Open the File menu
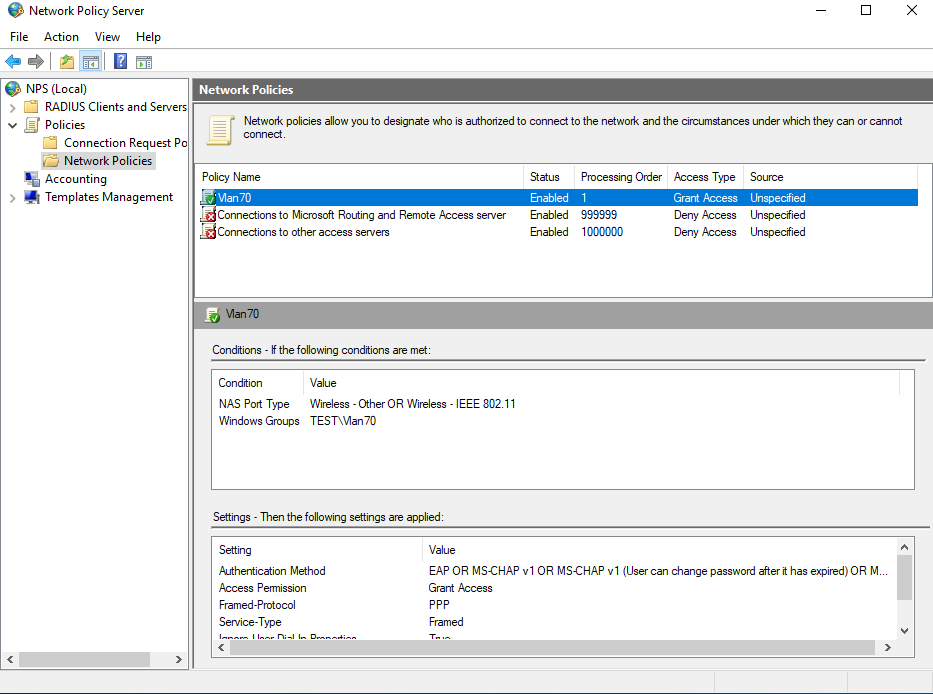The image size is (933, 694). click(x=19, y=37)
